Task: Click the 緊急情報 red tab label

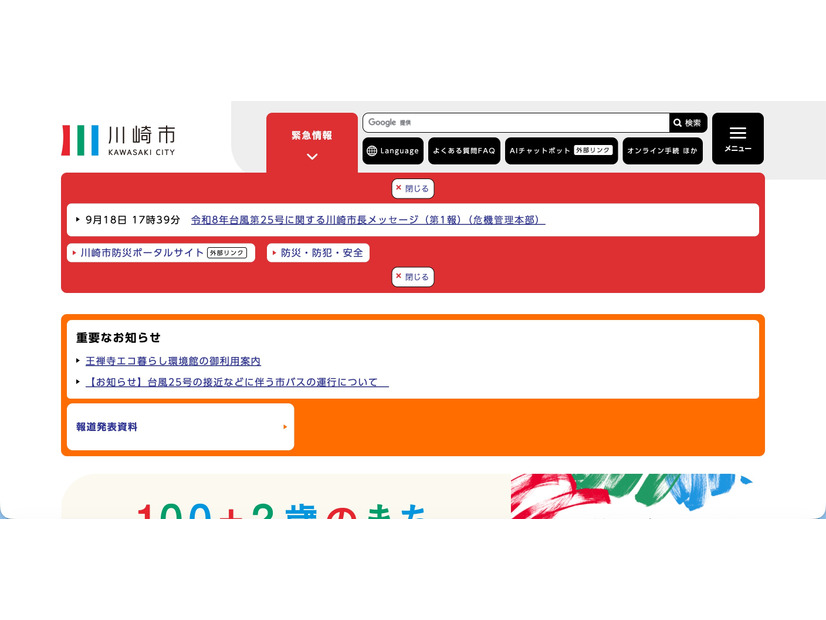Action: coord(312,135)
